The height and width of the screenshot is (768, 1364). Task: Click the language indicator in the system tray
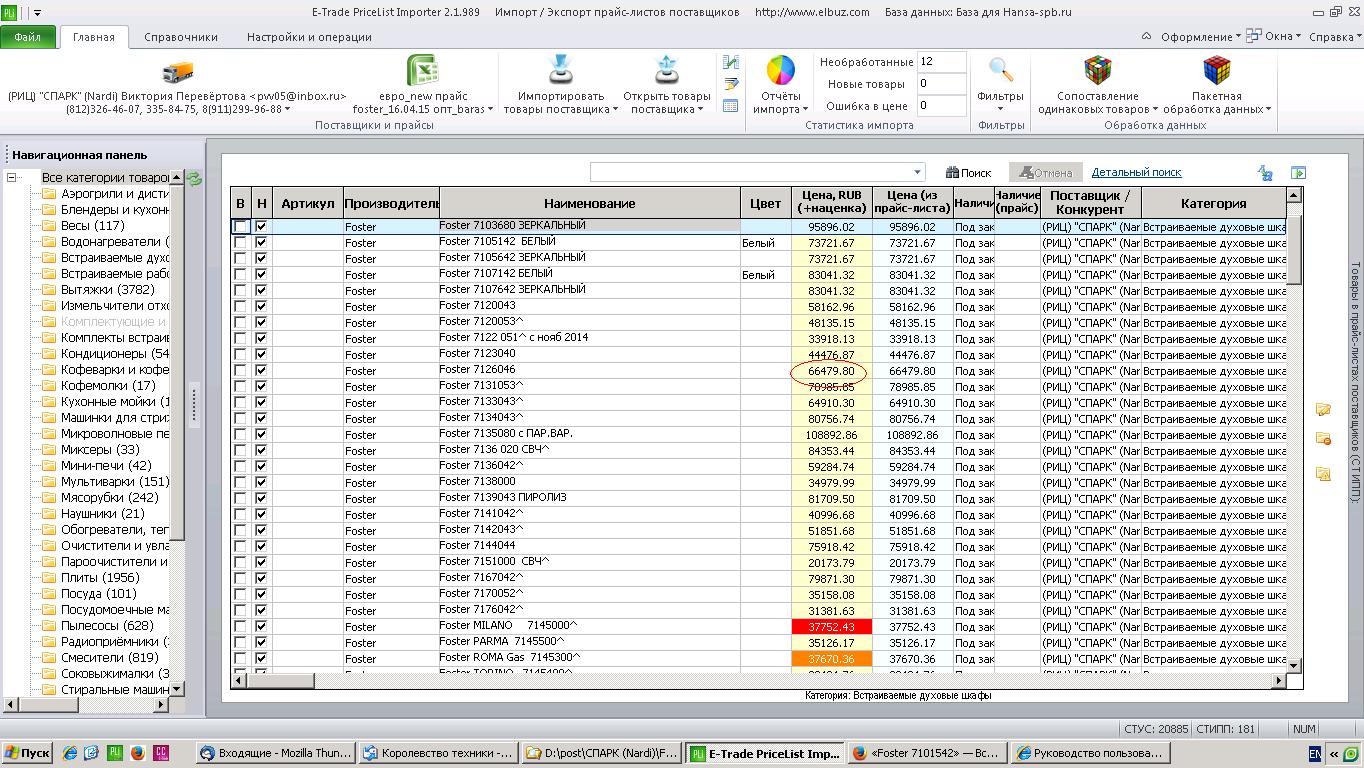click(x=1314, y=753)
